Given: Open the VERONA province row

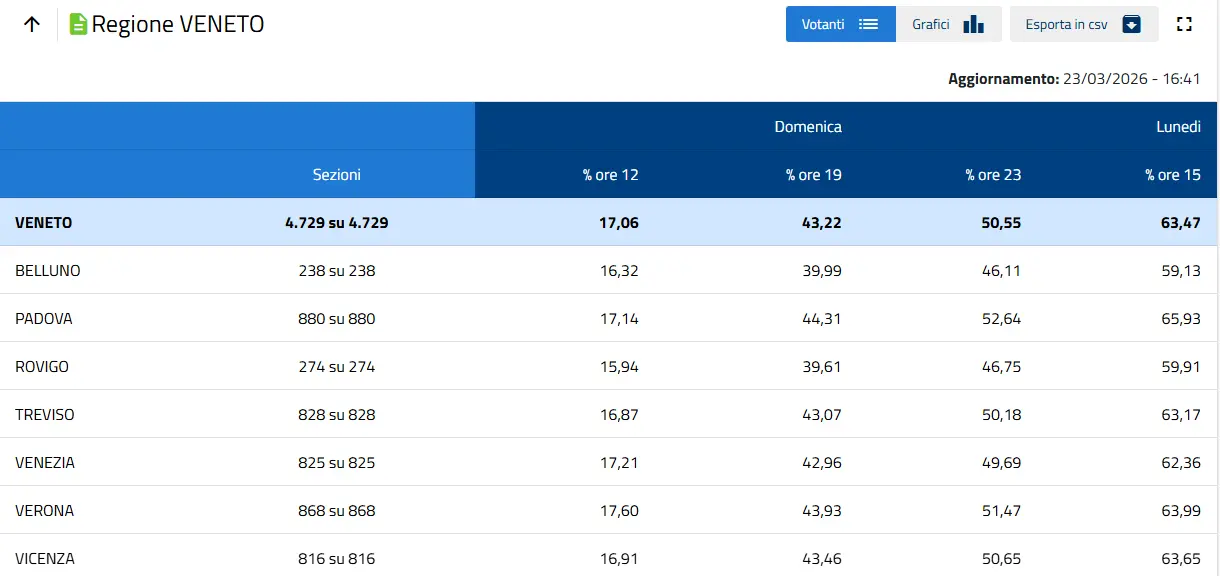Looking at the screenshot, I should [x=45, y=511].
